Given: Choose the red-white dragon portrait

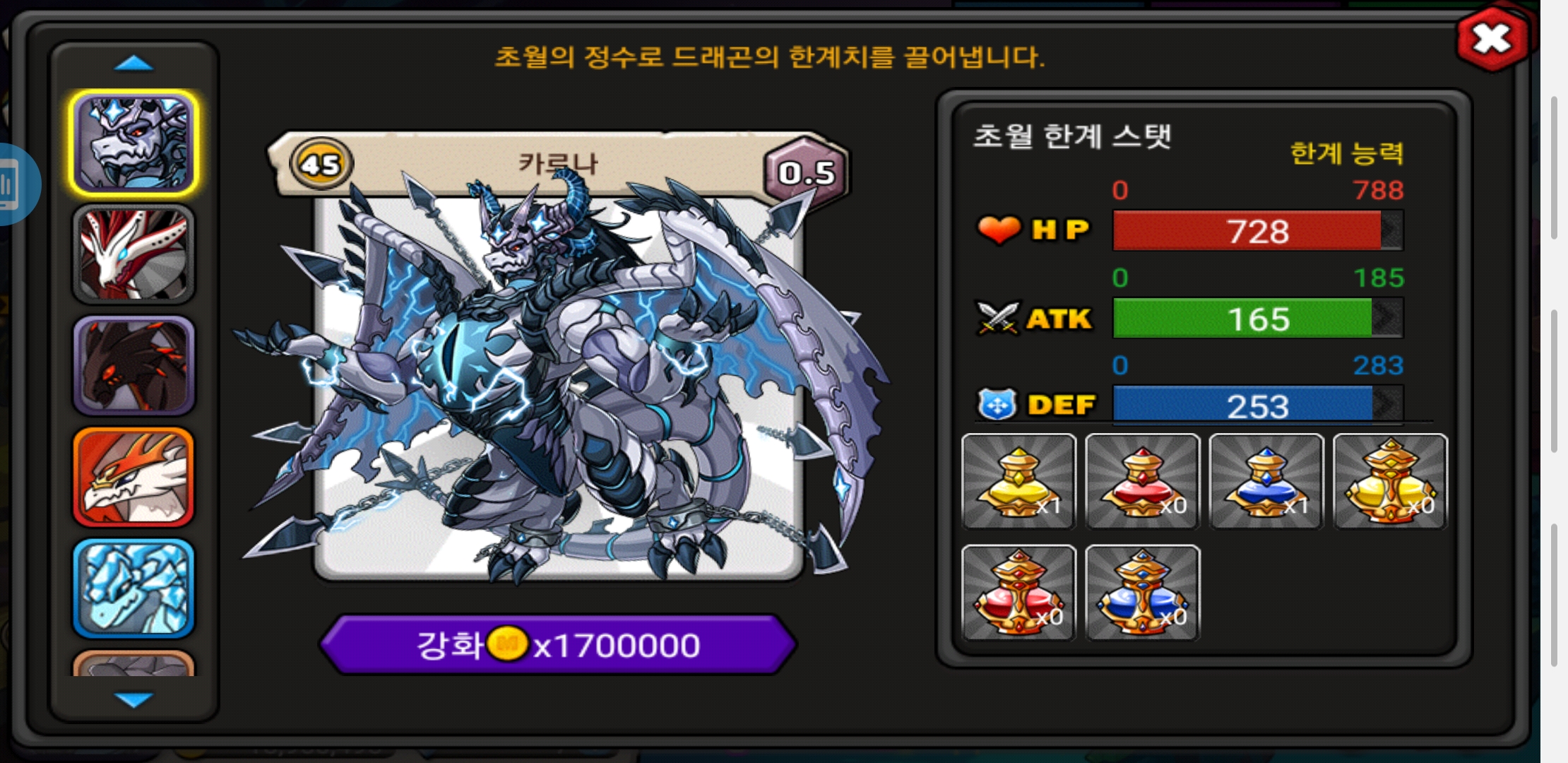Looking at the screenshot, I should click(133, 254).
